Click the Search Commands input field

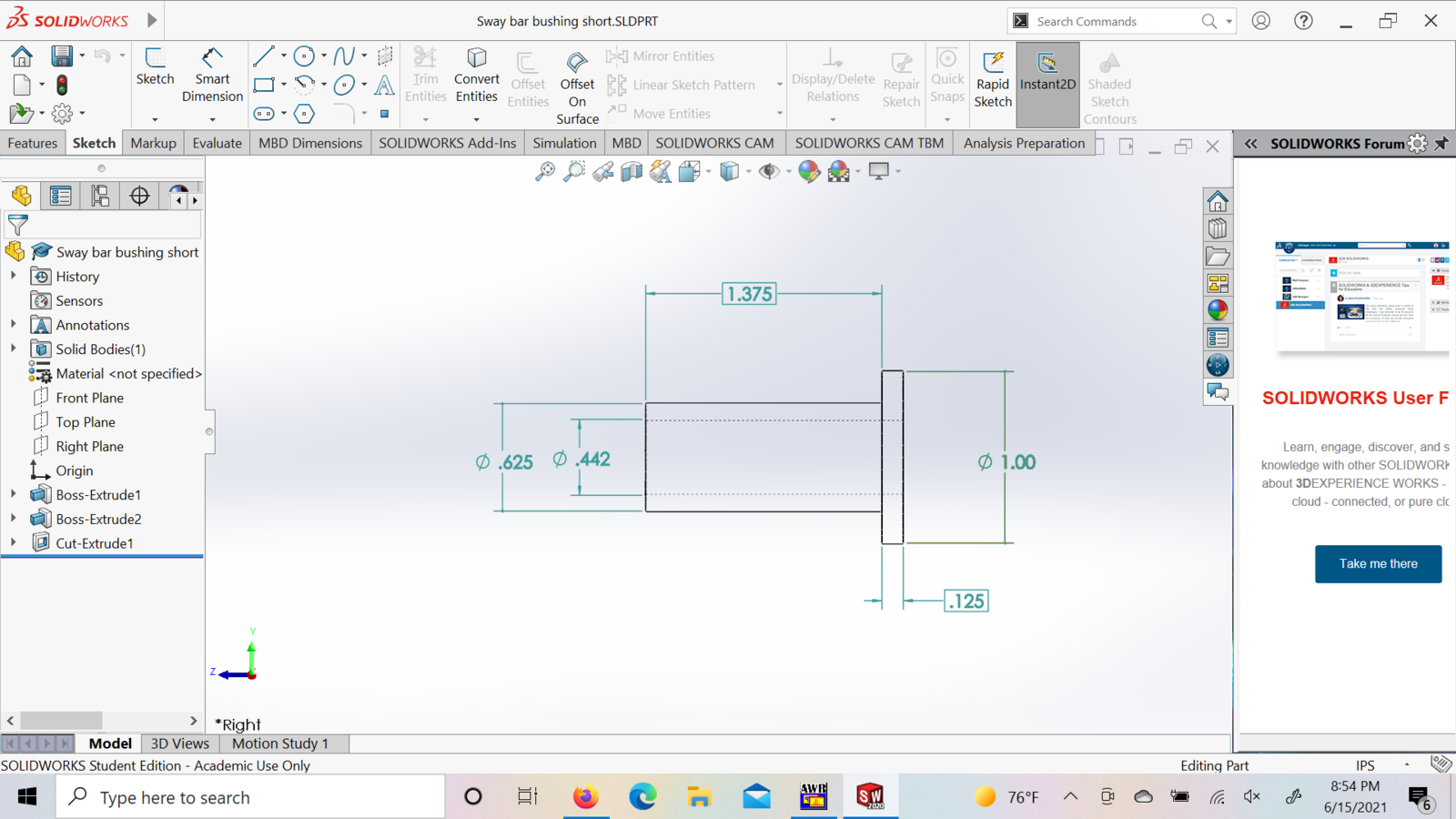click(x=1115, y=21)
